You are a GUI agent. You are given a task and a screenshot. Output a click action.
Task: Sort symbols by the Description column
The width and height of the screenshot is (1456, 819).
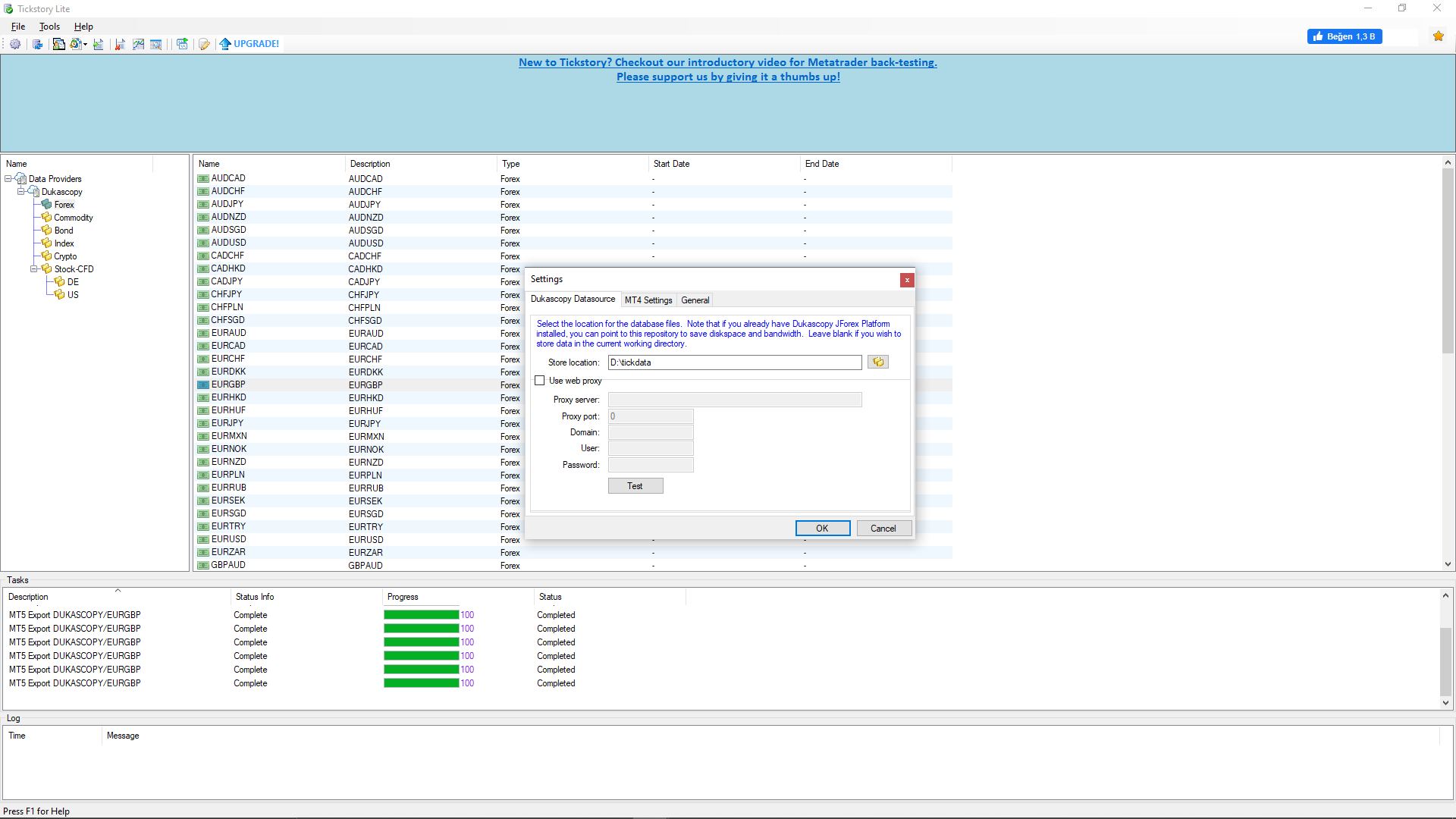tap(421, 164)
